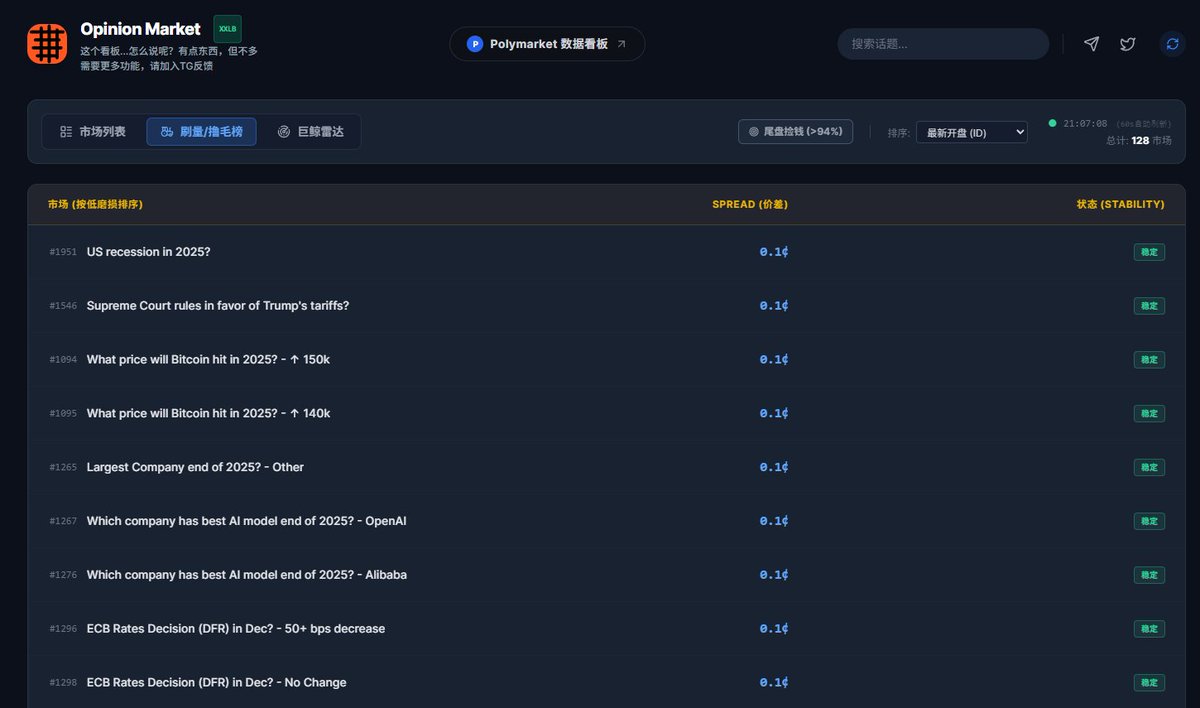Open Polymarket 数据看板 link
The height and width of the screenshot is (708, 1200).
(547, 44)
